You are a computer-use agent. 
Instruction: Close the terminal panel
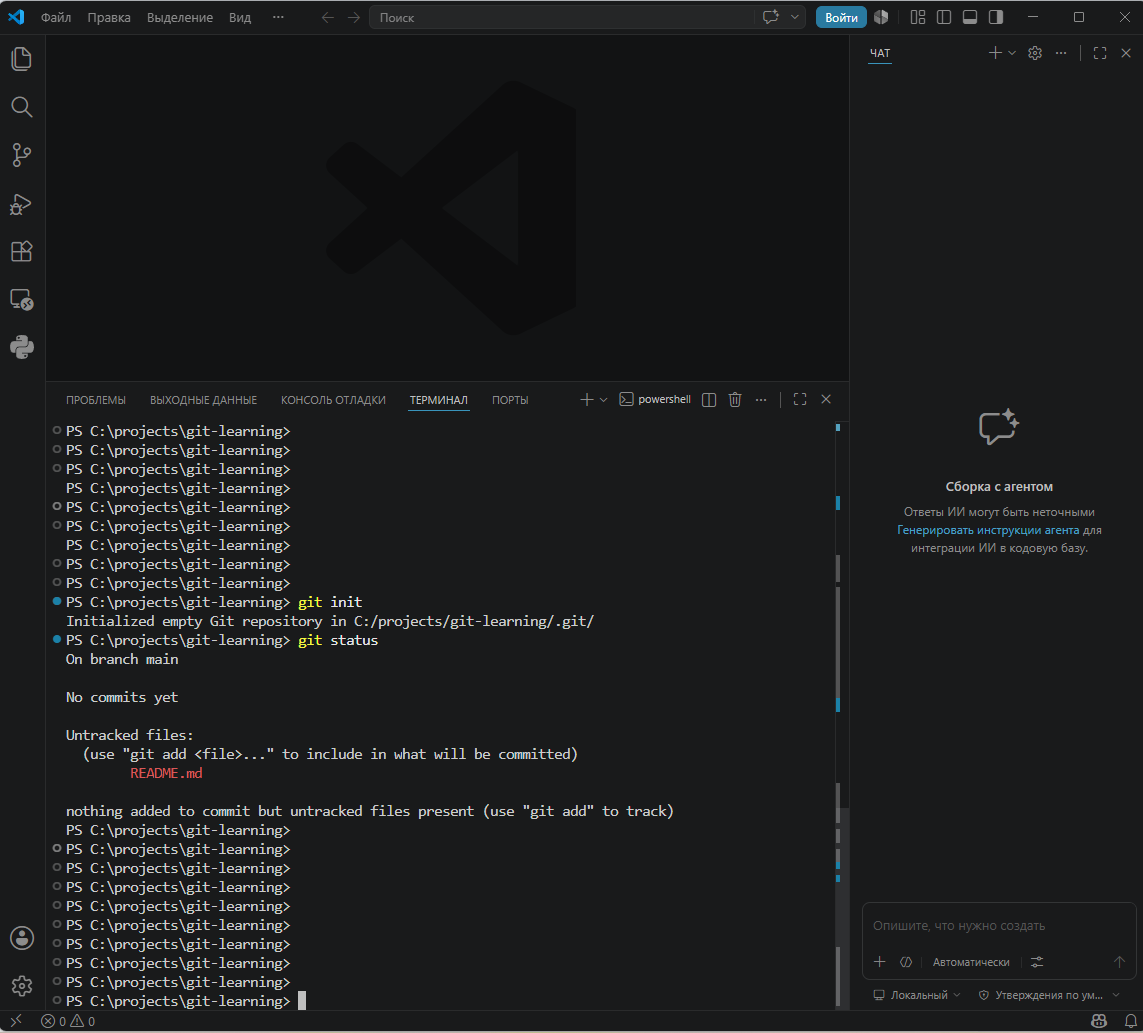point(826,399)
